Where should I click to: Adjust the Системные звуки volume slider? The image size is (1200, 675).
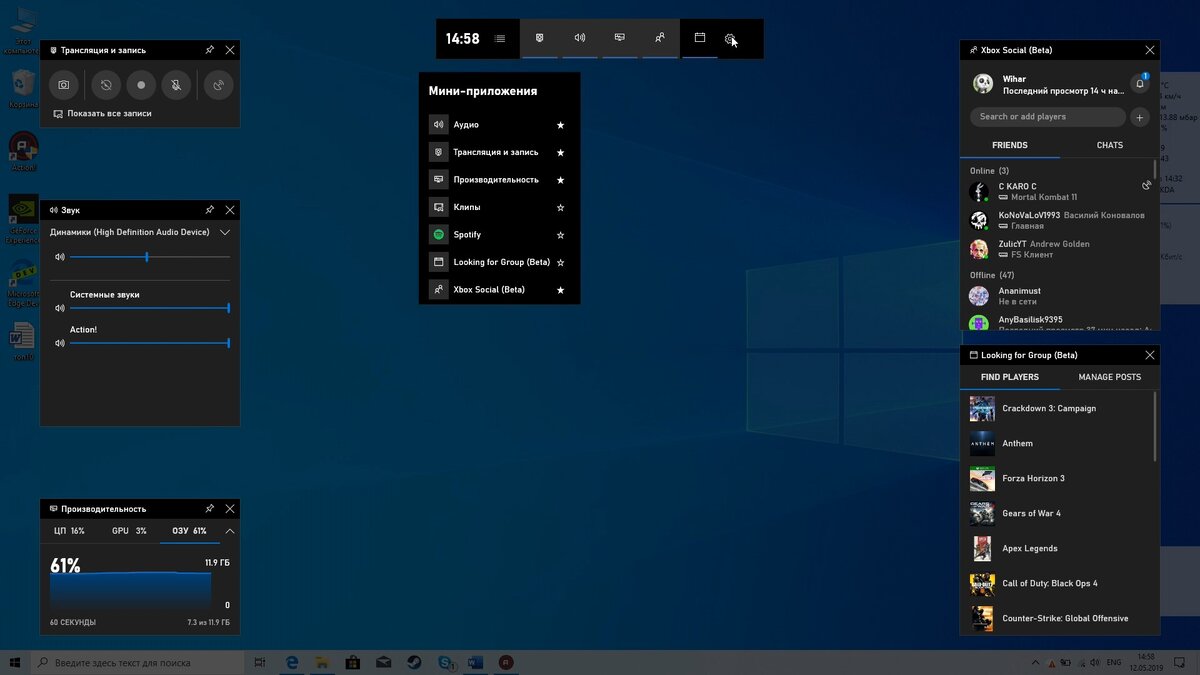[x=150, y=308]
